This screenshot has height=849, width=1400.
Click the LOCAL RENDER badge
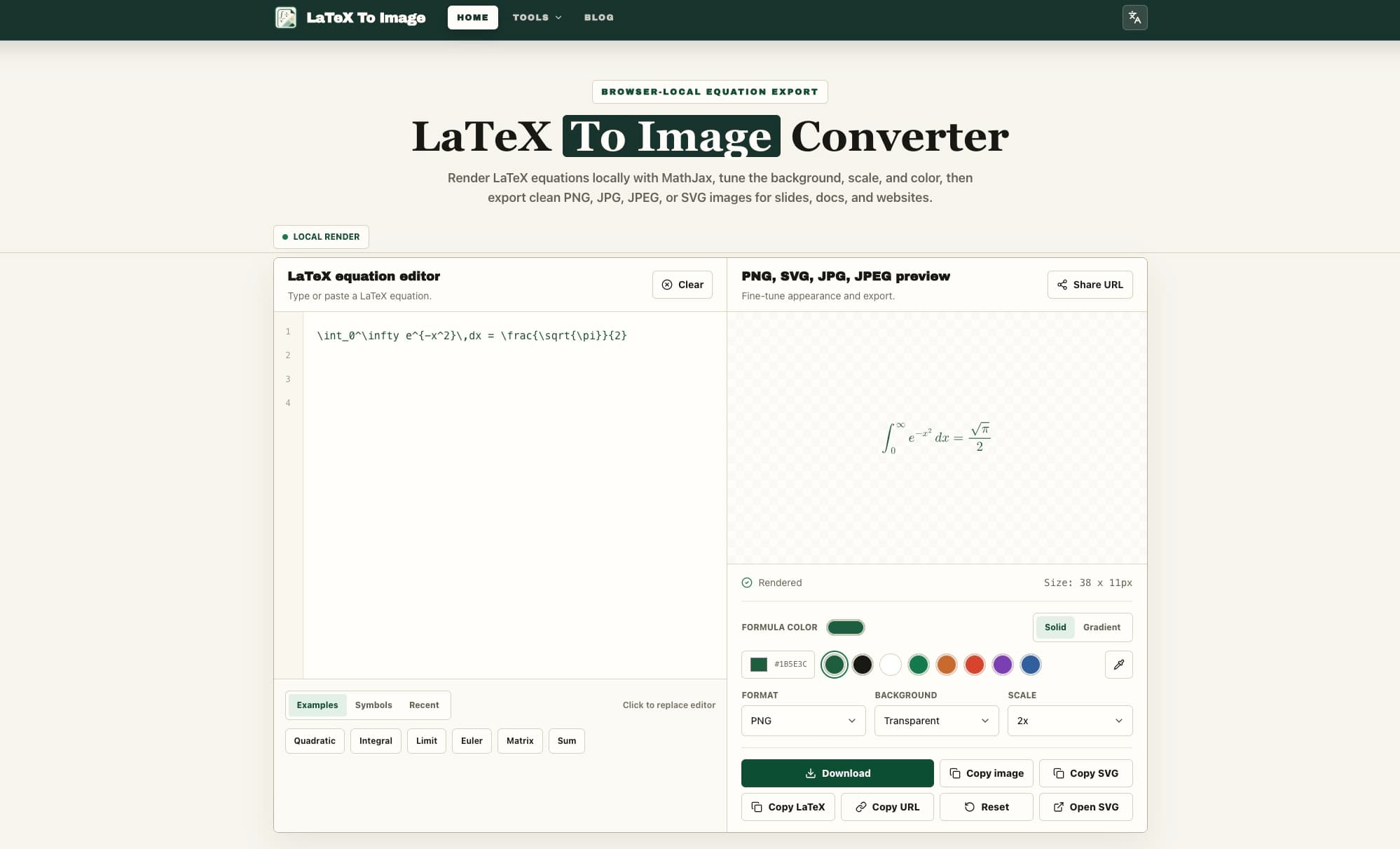coord(321,237)
